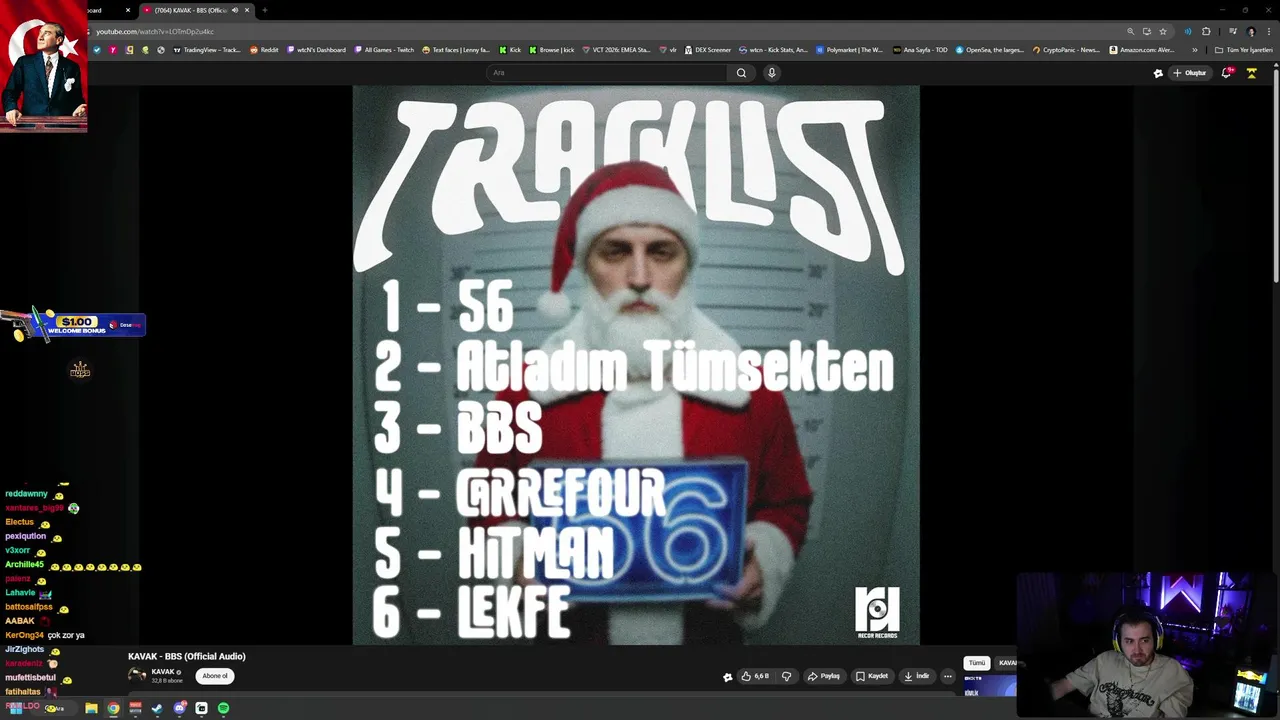Like the KAVAK - BBS video
The height and width of the screenshot is (720, 1280).
pos(754,676)
